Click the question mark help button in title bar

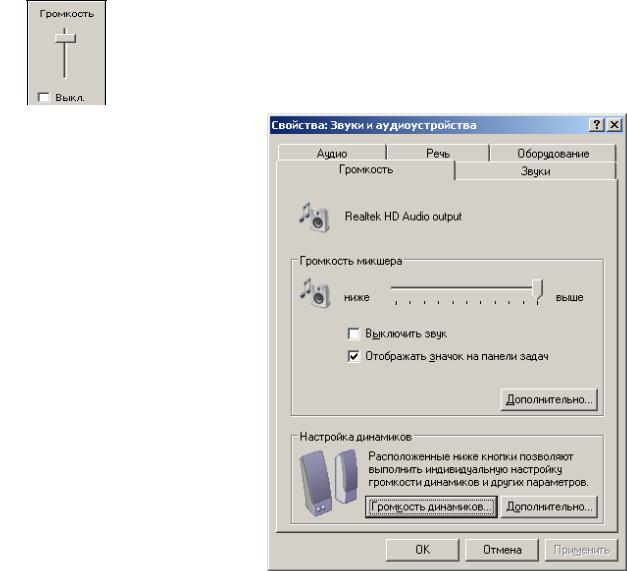[x=596, y=125]
